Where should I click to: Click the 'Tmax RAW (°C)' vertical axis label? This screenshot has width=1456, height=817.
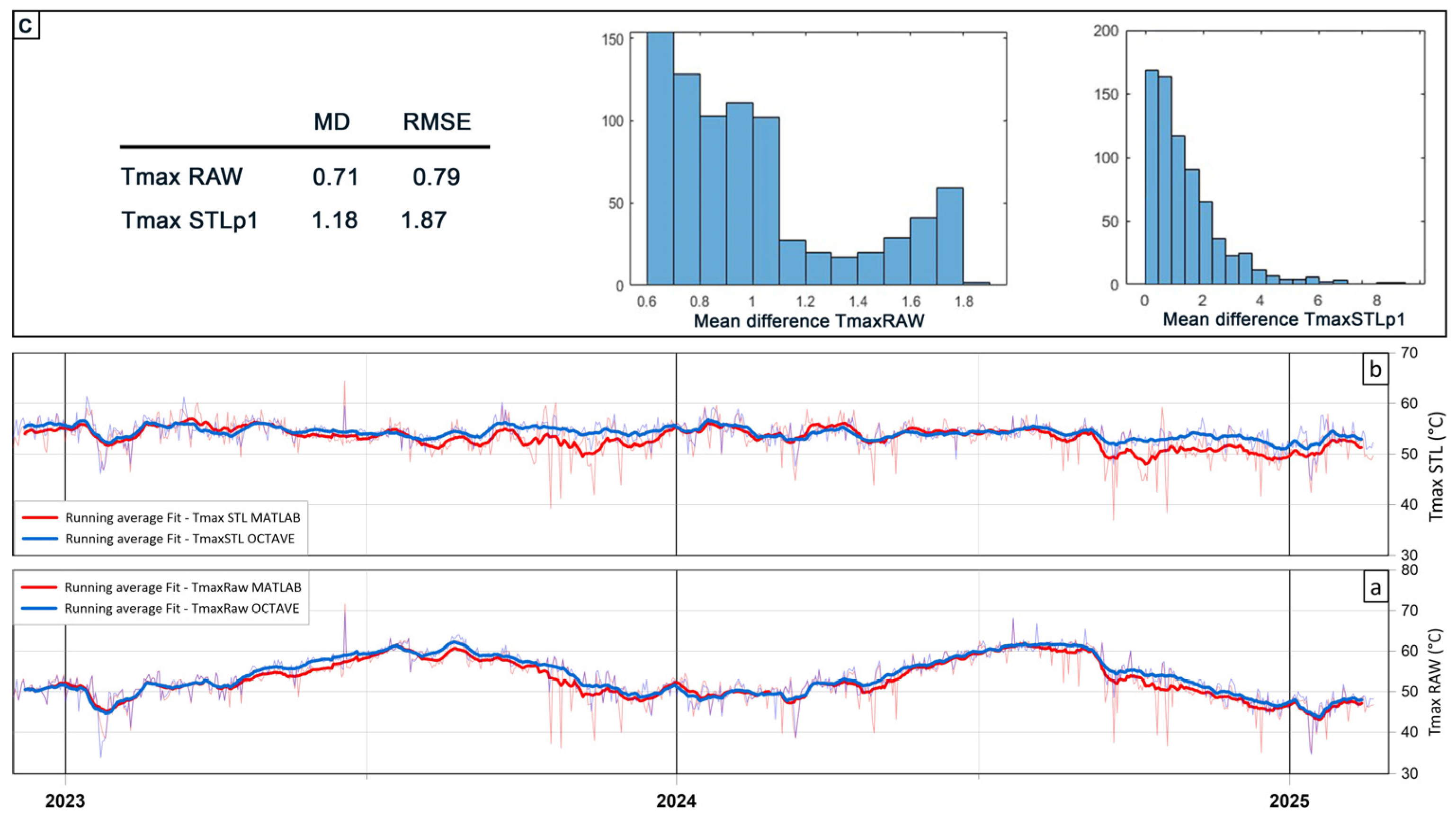click(x=1435, y=682)
